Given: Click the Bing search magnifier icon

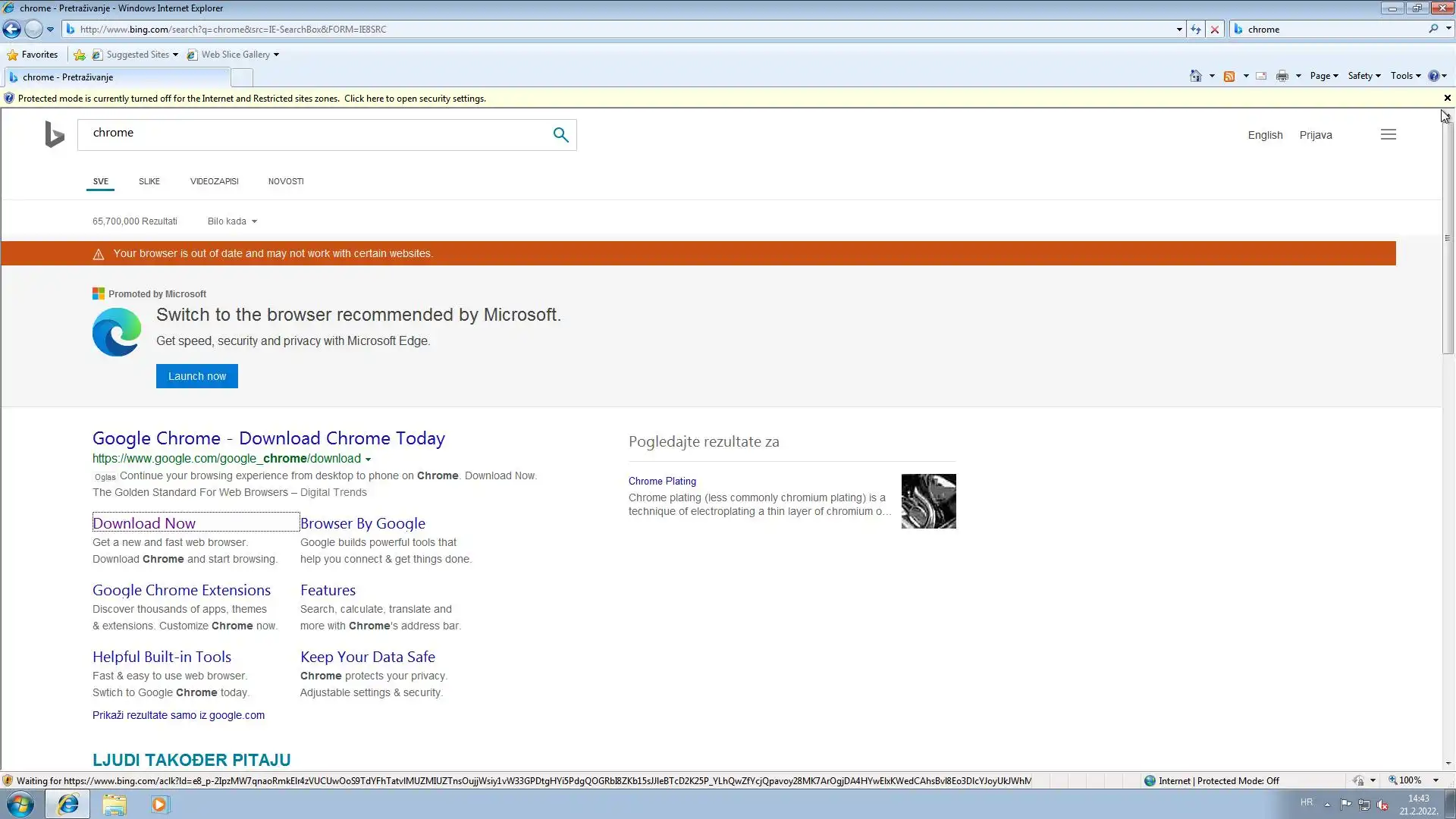Looking at the screenshot, I should click(560, 135).
